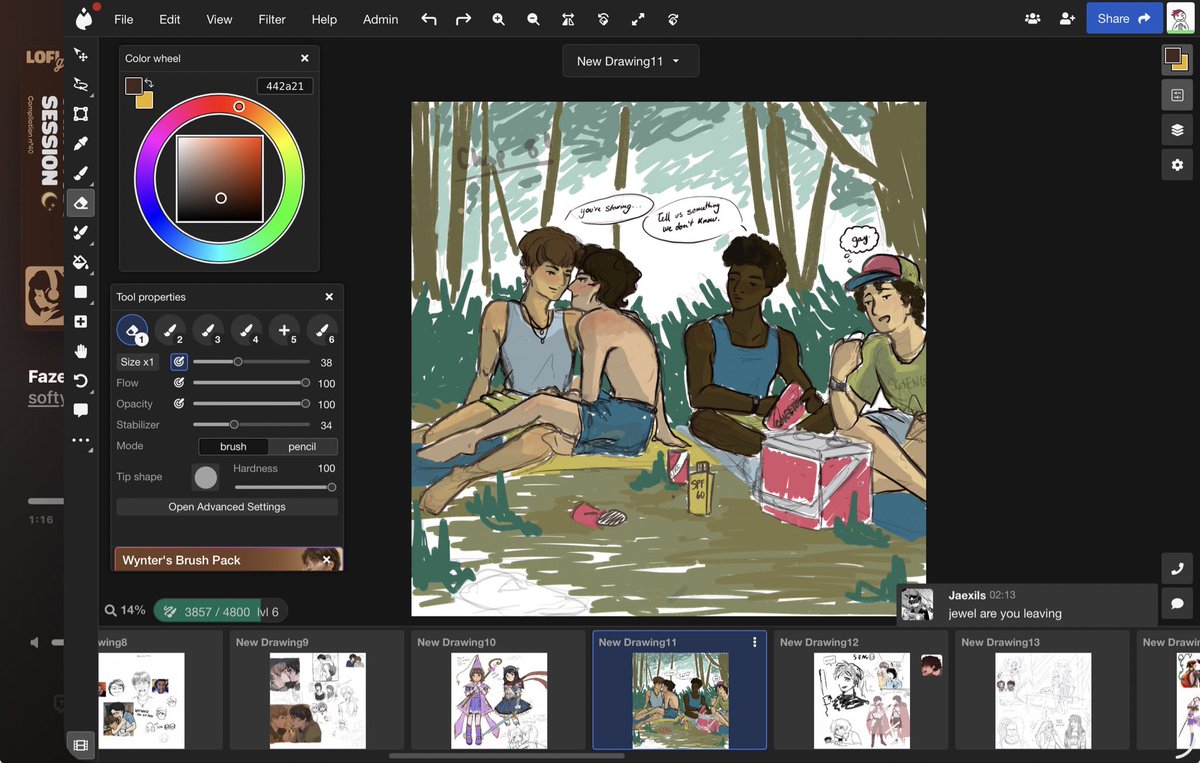Adjust the Hardness slider

(x=284, y=487)
